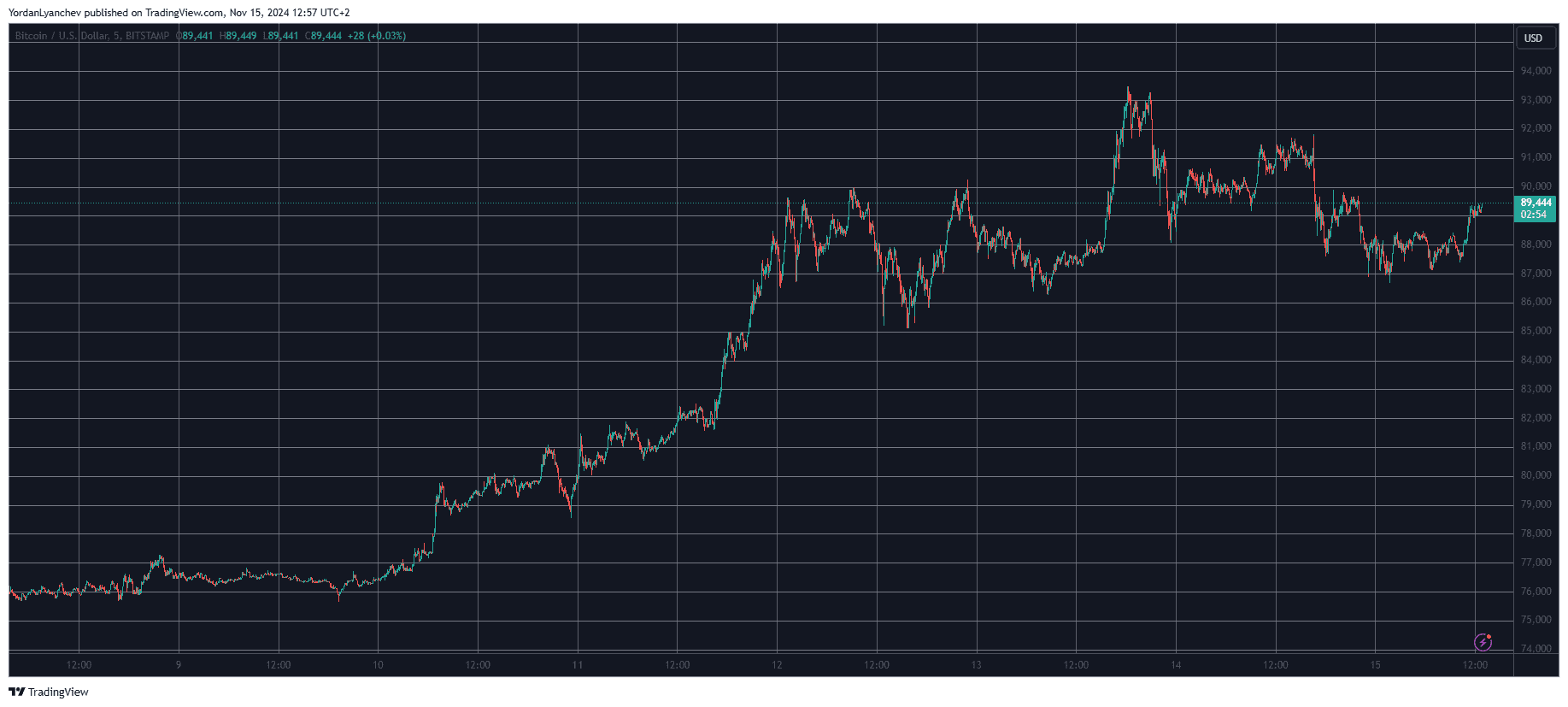This screenshot has width=1568, height=707.
Task: Click the 87,000 price axis label
Action: tap(1536, 274)
